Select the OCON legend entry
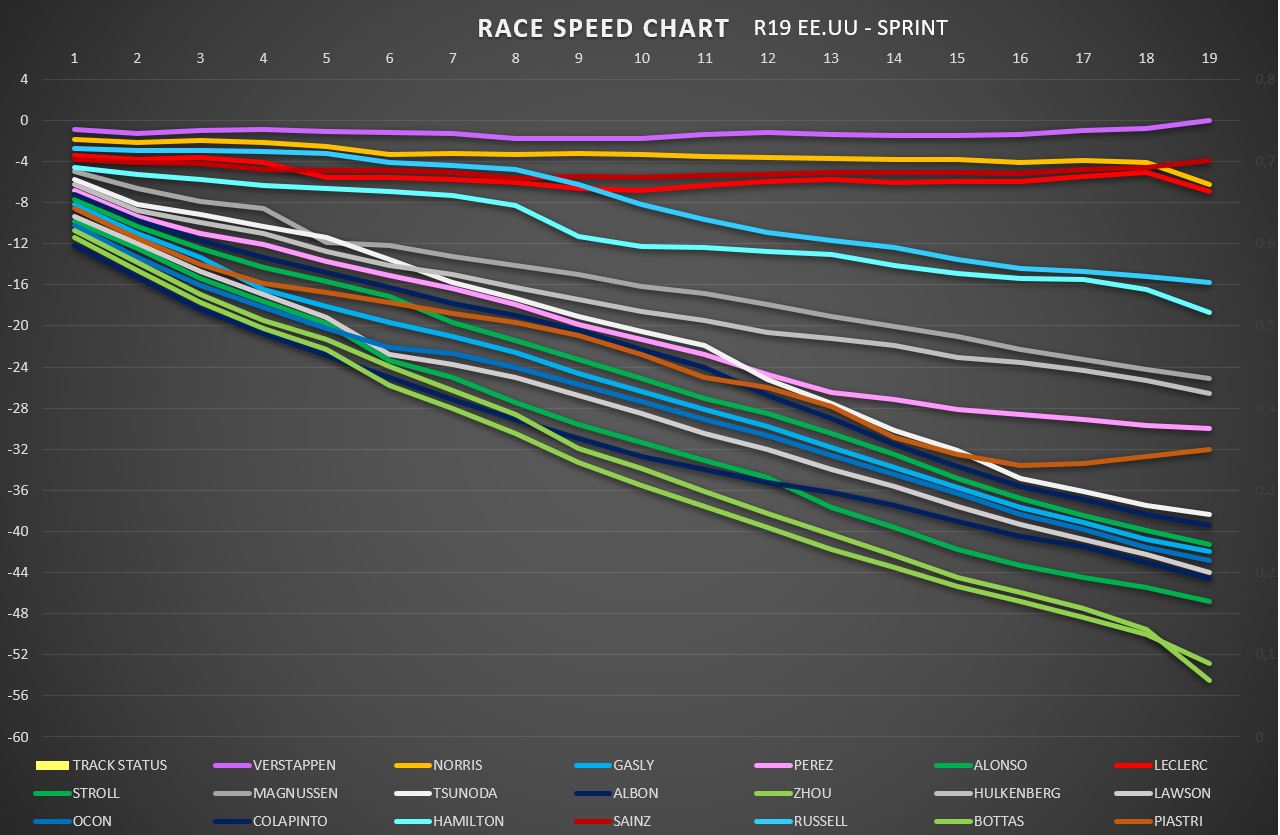The height and width of the screenshot is (835, 1280). (73, 821)
